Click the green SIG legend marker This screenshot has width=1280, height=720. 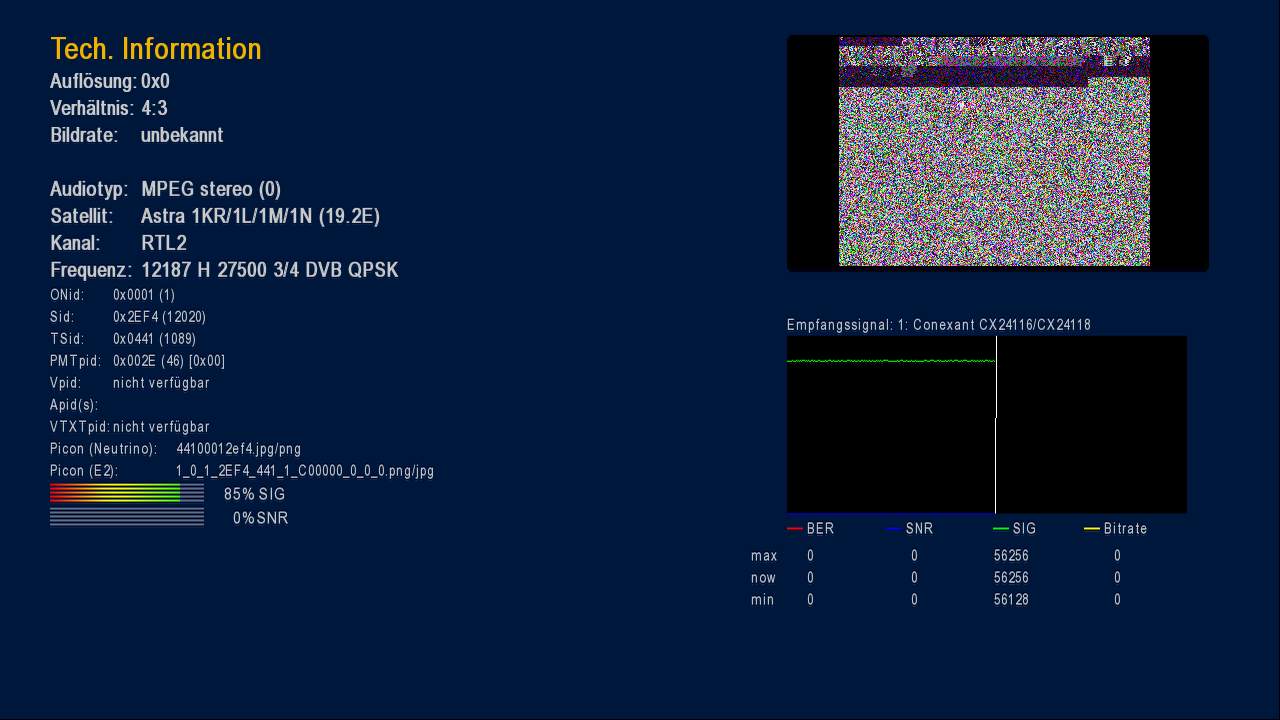tap(1000, 529)
